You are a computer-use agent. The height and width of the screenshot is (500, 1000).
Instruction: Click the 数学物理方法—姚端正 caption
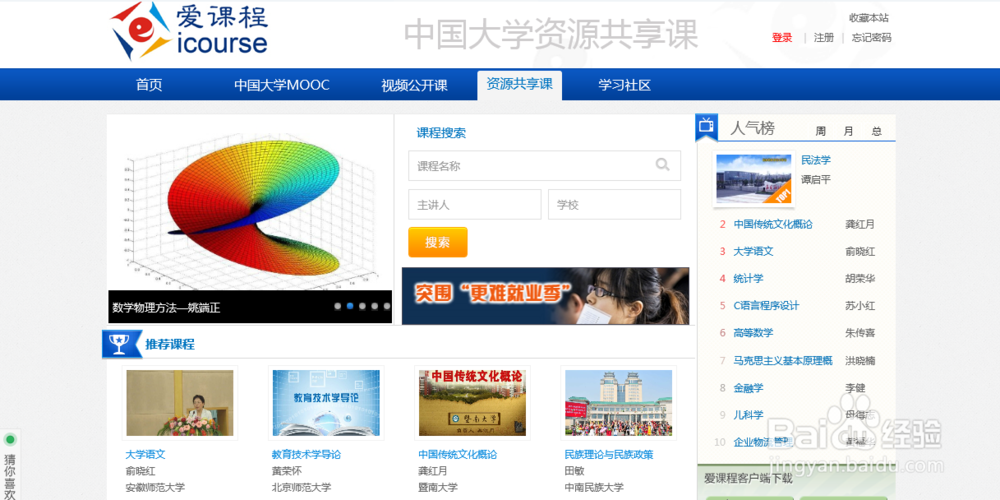(166, 308)
